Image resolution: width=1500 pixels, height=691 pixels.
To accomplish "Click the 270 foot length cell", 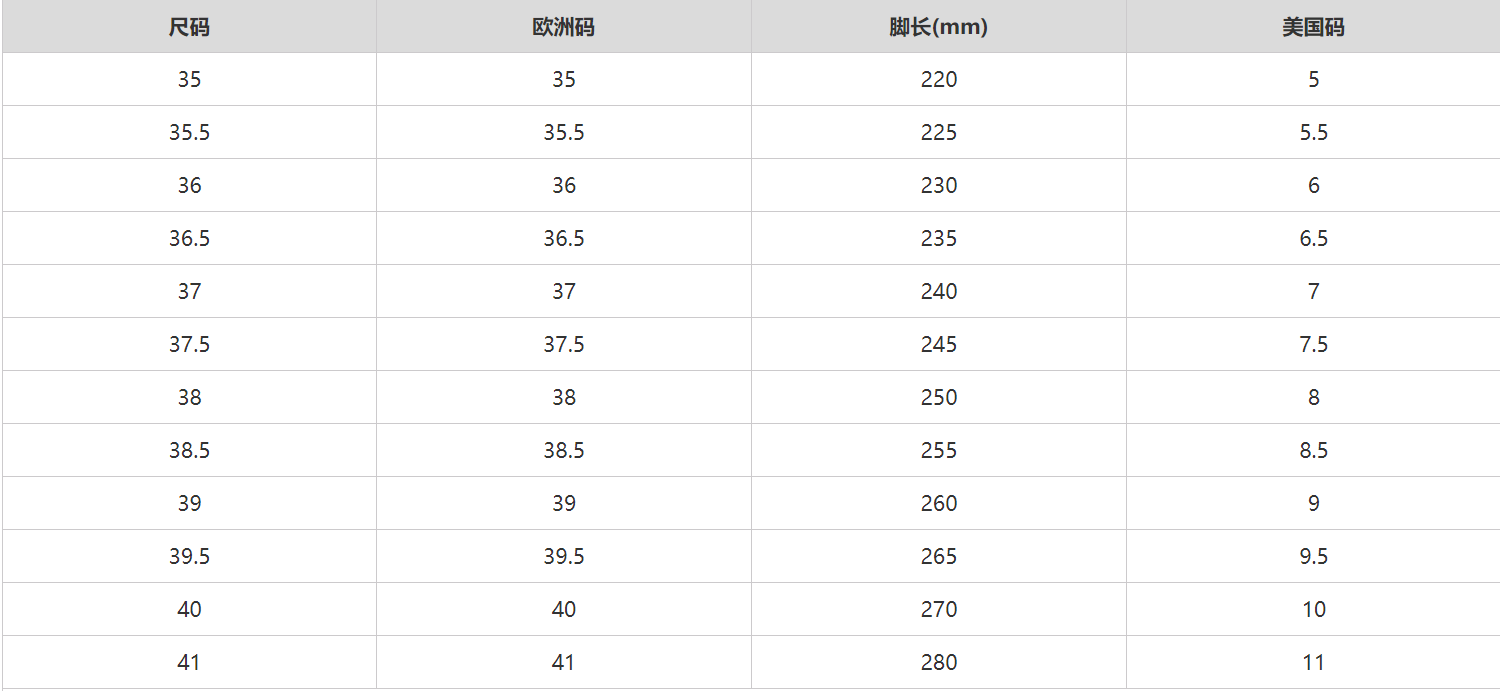I will (x=938, y=610).
